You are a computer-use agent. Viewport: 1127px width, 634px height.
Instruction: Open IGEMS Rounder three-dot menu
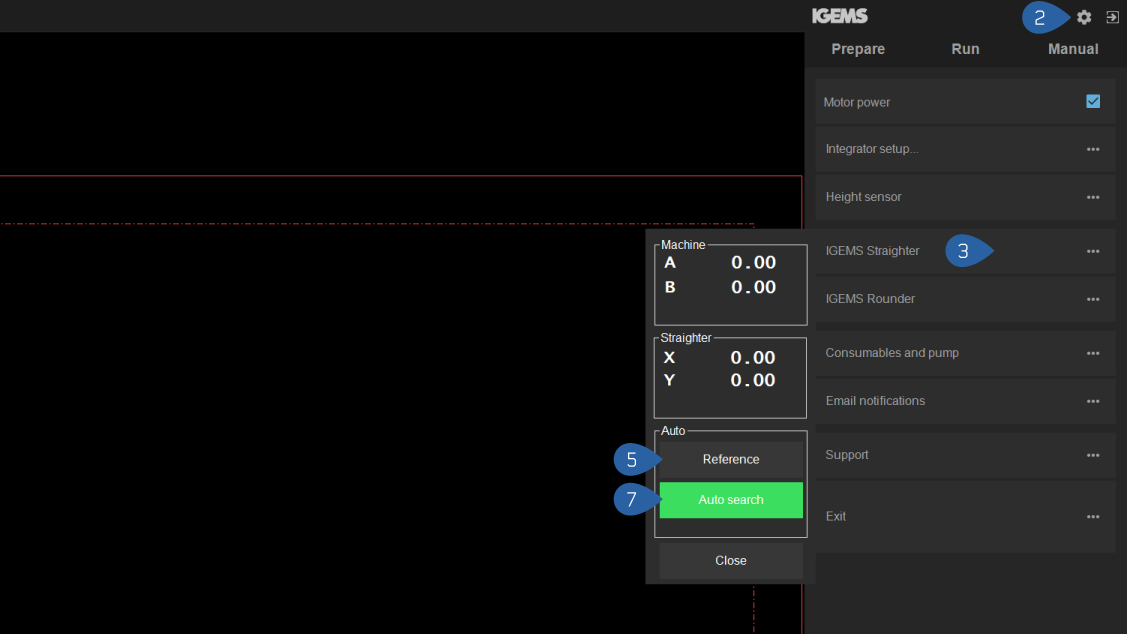[x=1092, y=299]
